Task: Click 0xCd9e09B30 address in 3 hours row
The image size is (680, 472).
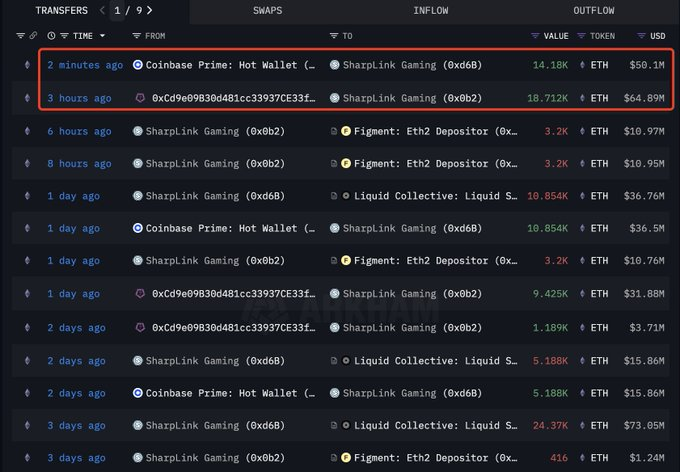Action: pyautogui.click(x=233, y=98)
